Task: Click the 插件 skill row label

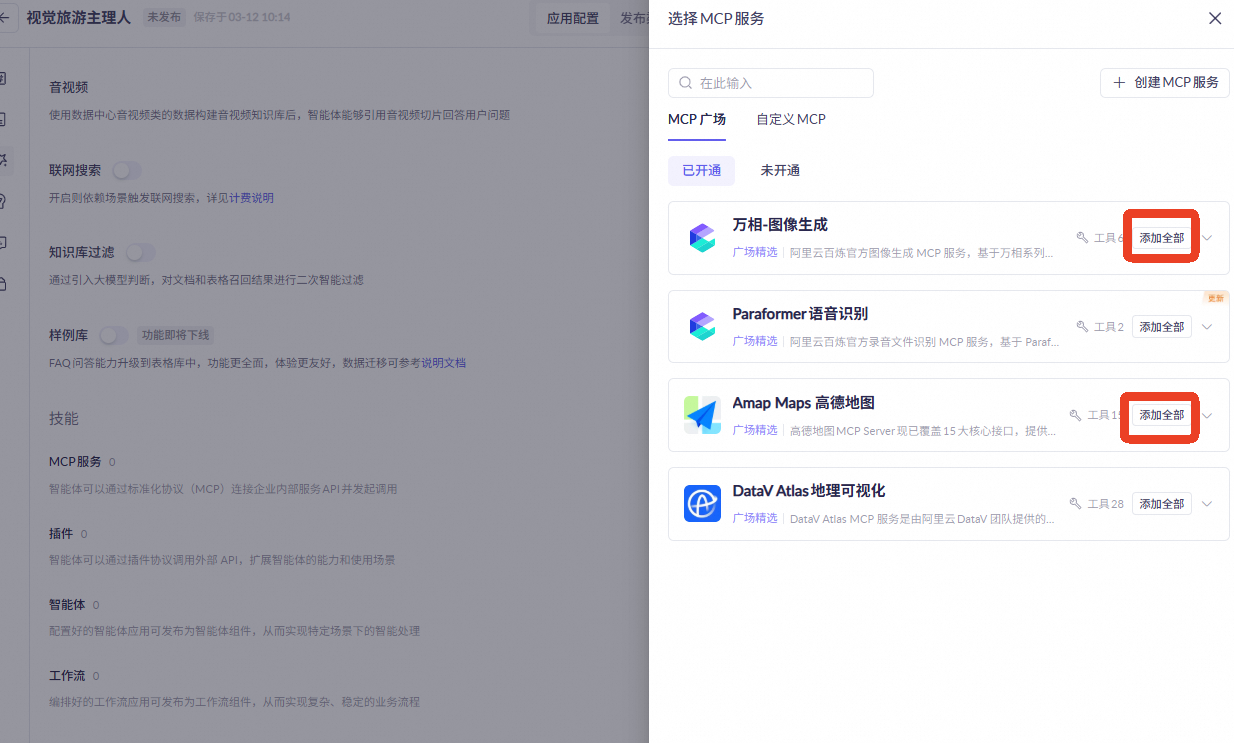Action: pyautogui.click(x=61, y=534)
